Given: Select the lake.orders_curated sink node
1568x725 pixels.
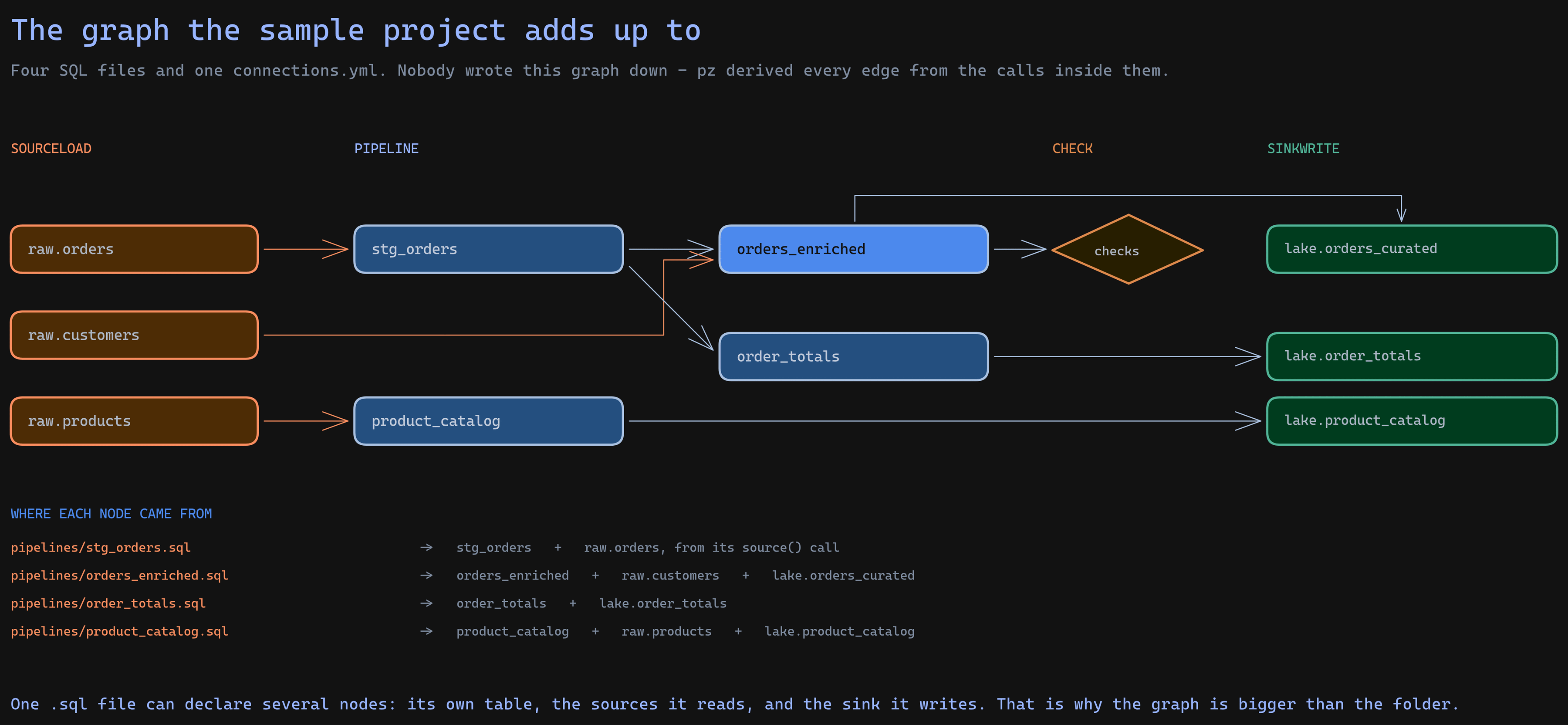Looking at the screenshot, I should click(x=1412, y=249).
